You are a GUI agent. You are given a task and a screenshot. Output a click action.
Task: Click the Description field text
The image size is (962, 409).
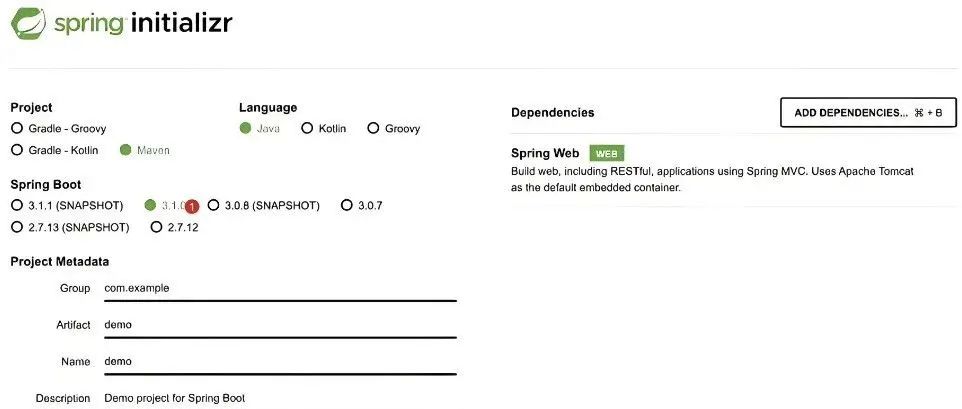tap(175, 399)
